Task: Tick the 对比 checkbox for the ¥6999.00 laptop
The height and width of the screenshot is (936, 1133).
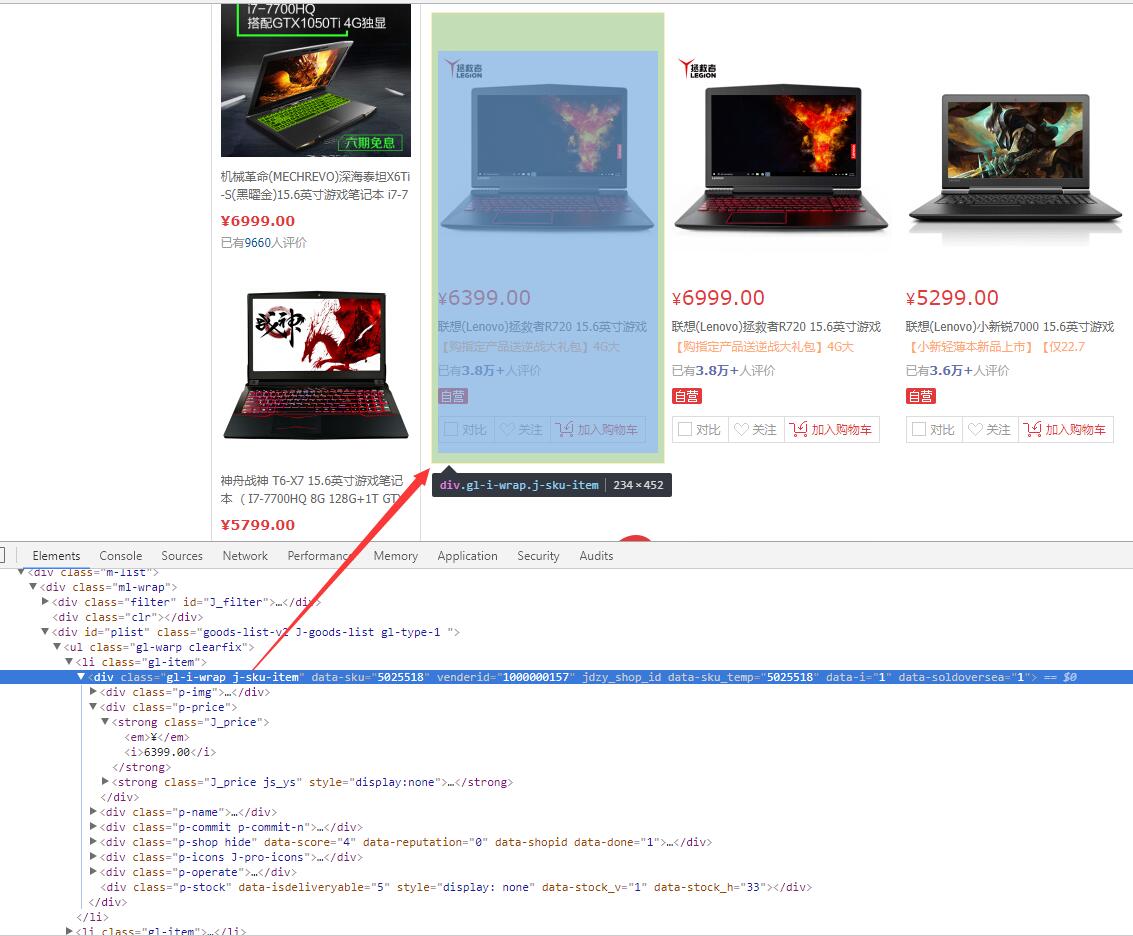Action: [685, 429]
